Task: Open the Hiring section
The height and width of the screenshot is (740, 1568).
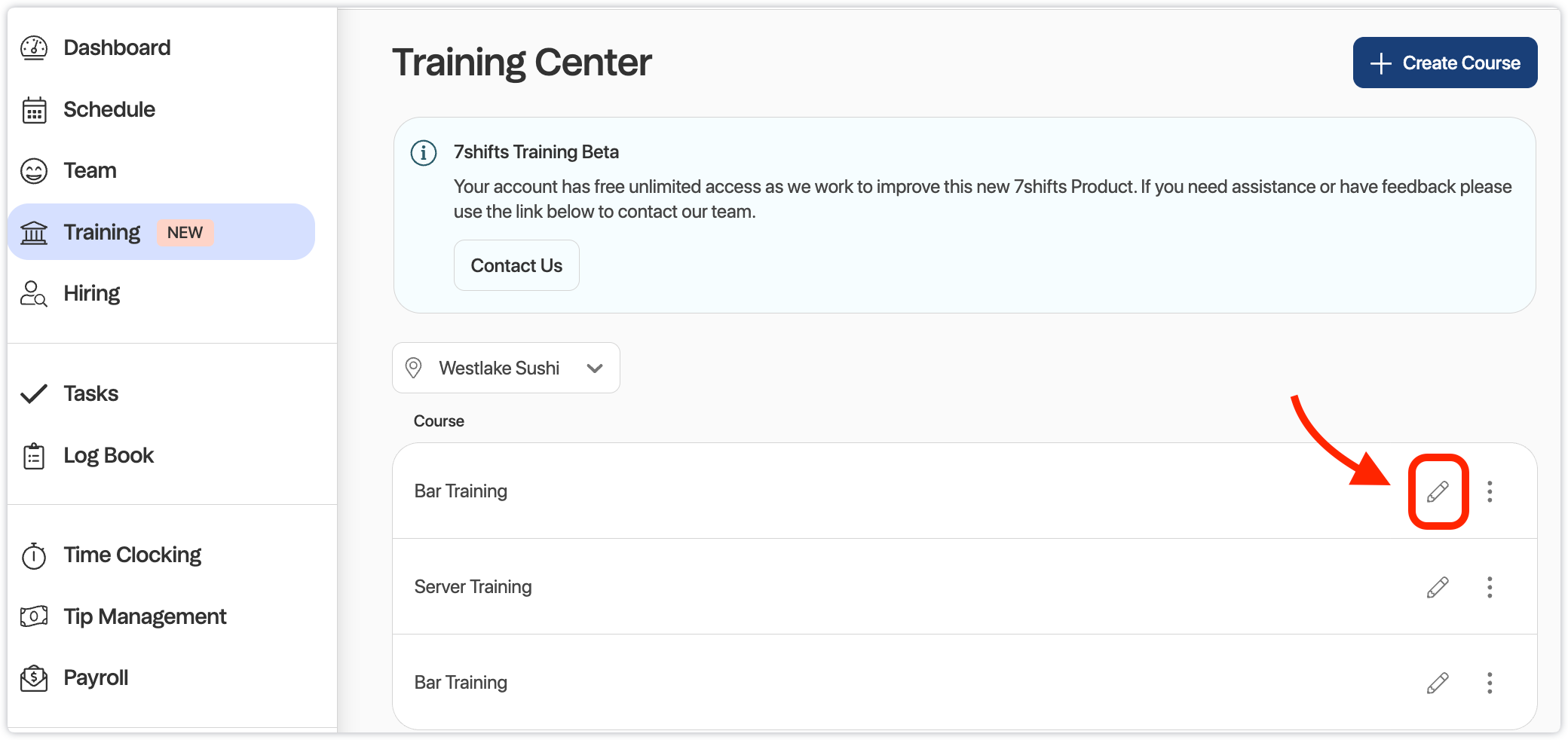Action: tap(91, 293)
